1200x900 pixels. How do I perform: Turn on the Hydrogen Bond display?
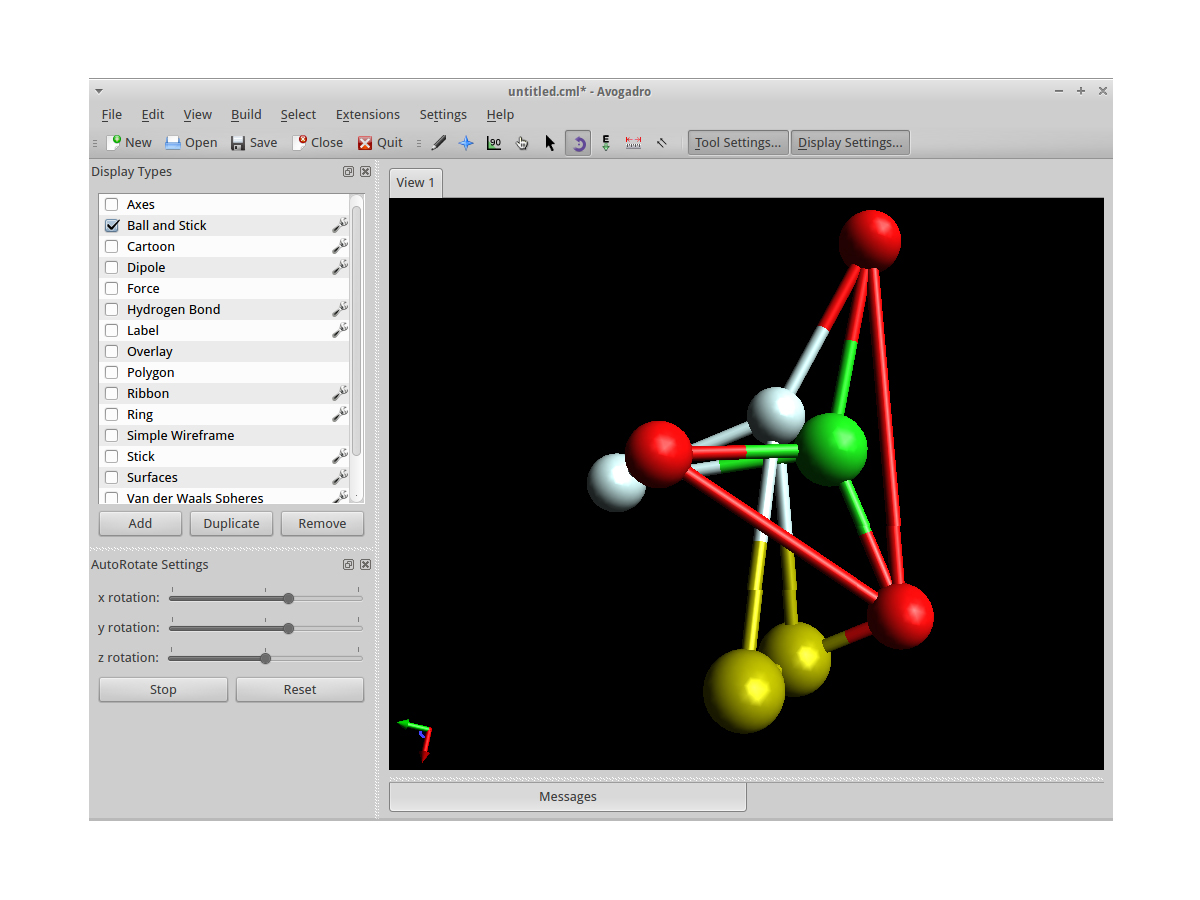coord(112,310)
